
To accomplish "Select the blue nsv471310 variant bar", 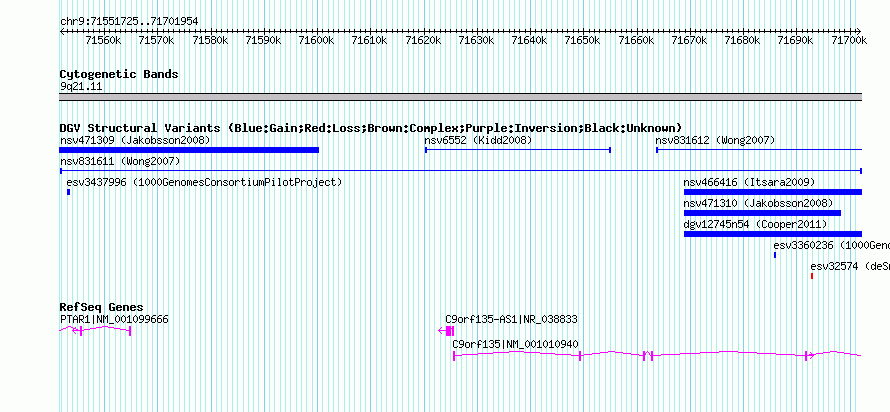I will (x=762, y=213).
